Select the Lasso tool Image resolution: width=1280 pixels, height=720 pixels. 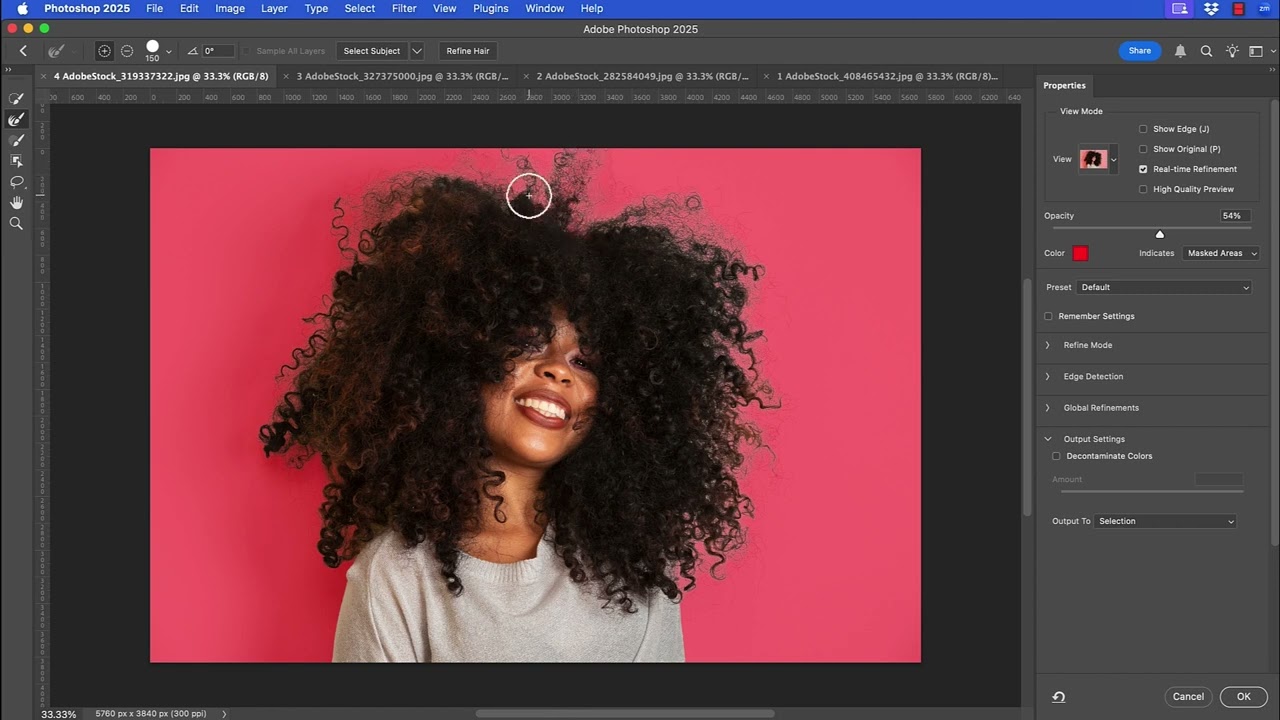[x=16, y=182]
